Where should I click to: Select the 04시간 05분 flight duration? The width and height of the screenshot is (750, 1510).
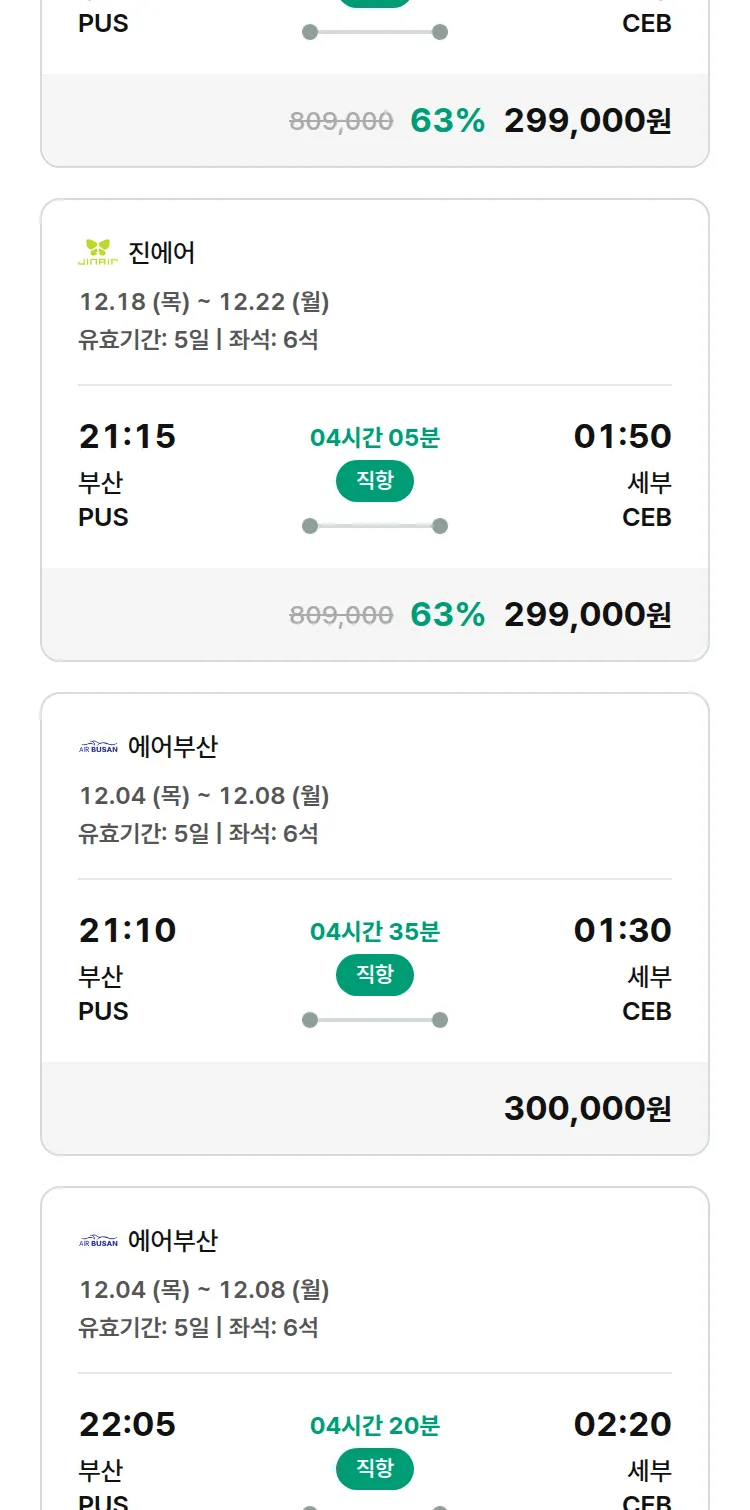(374, 438)
